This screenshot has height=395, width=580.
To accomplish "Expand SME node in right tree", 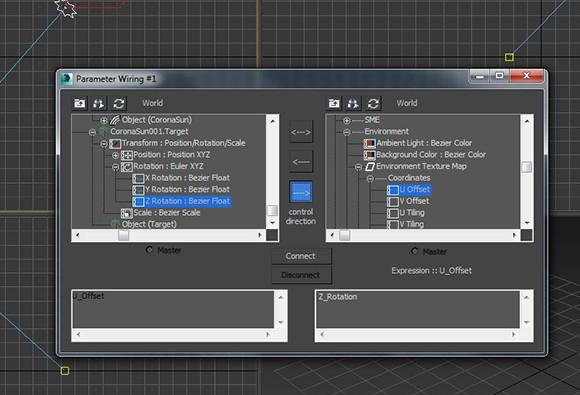I will 347,120.
